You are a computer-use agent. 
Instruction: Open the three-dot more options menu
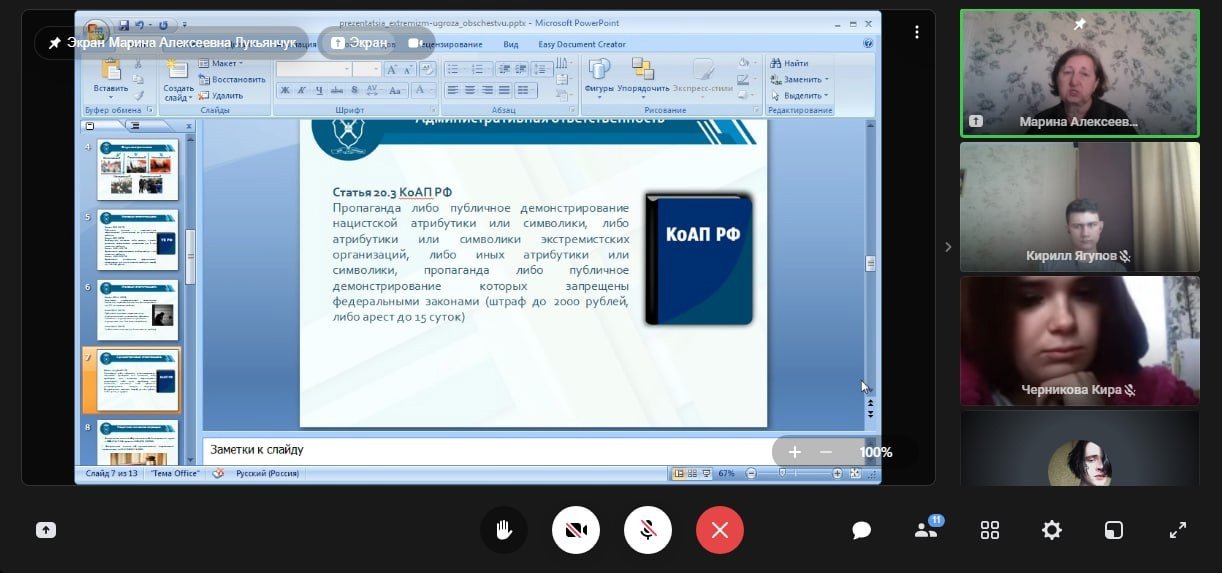[916, 33]
